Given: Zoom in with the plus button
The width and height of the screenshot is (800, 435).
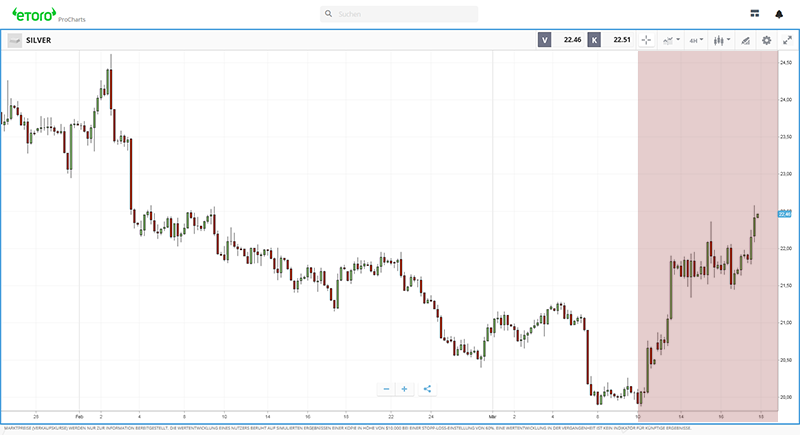Looking at the screenshot, I should point(404,389).
